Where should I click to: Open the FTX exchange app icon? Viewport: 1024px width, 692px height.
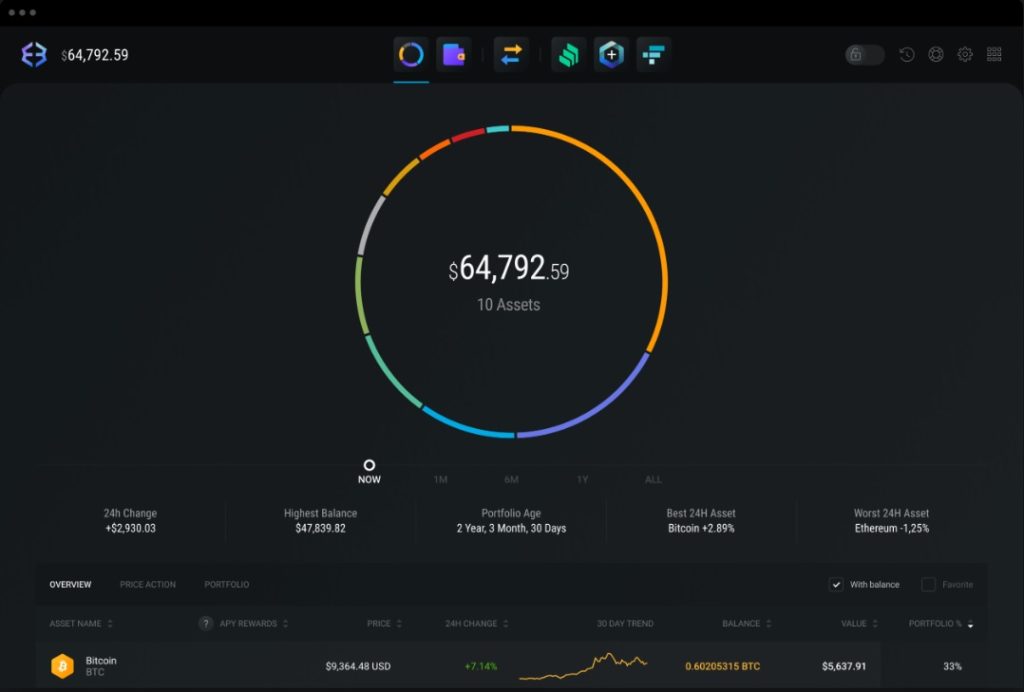(x=654, y=55)
